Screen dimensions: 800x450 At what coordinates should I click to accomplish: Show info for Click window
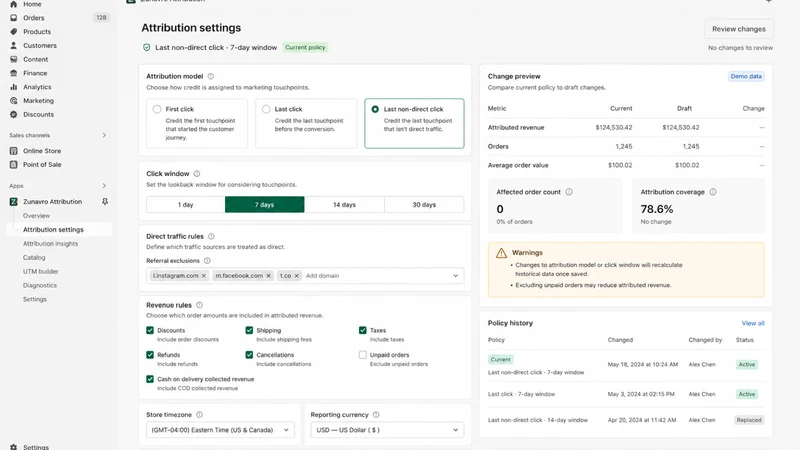click(x=197, y=174)
